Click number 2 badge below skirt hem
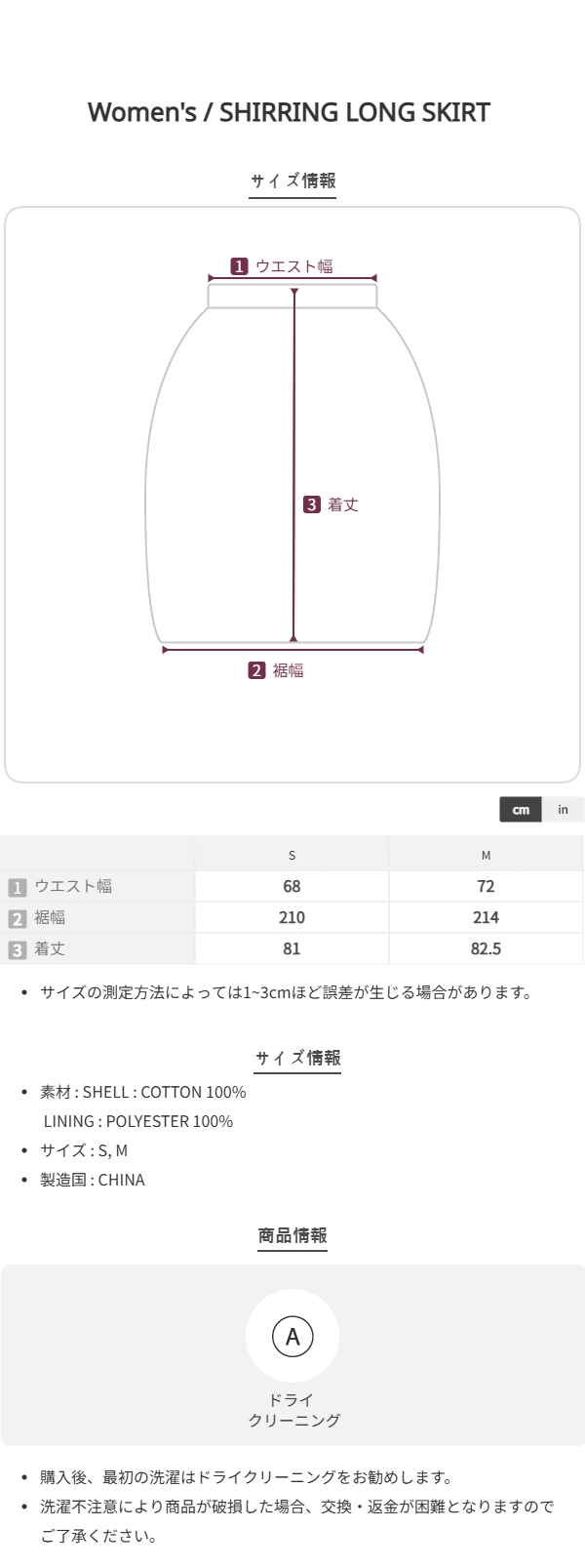Screen dimensions: 585x1568 (x=256, y=670)
